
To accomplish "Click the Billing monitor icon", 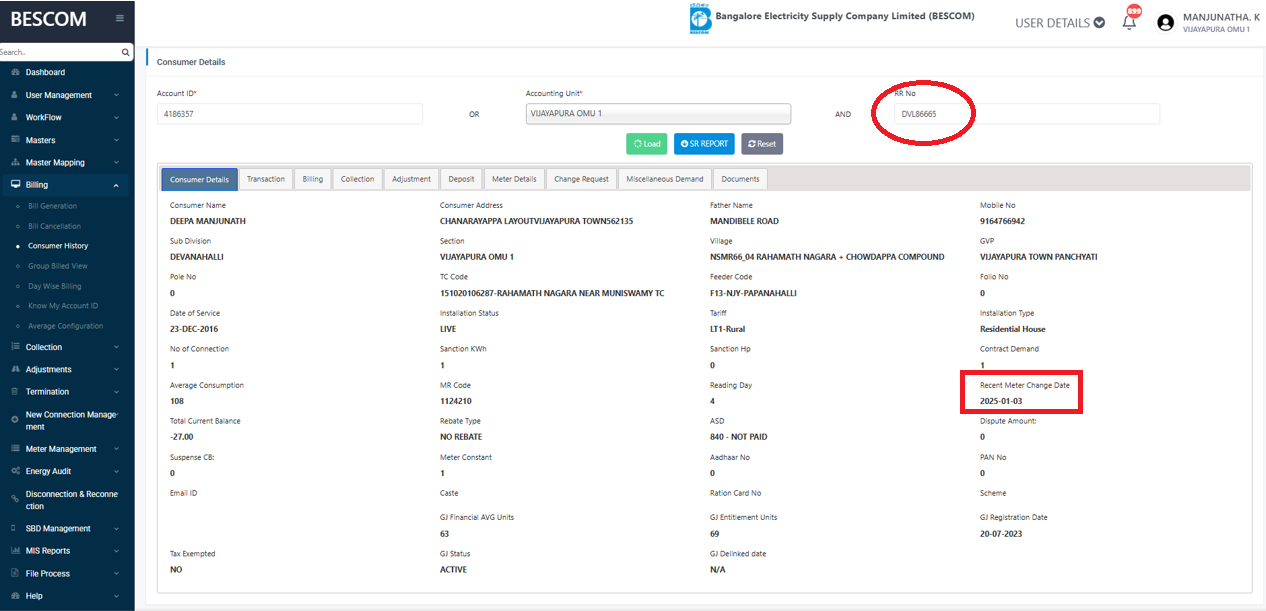I will 15,184.
